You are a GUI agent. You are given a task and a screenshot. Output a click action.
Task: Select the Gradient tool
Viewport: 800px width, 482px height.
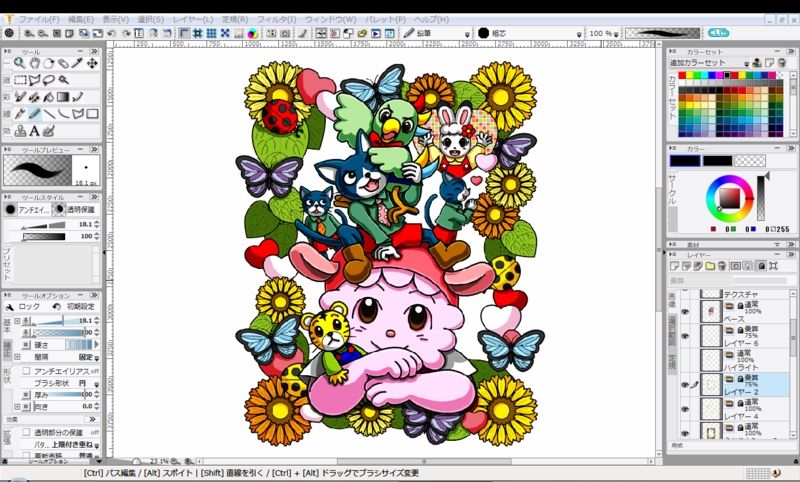pyautogui.click(x=63, y=97)
